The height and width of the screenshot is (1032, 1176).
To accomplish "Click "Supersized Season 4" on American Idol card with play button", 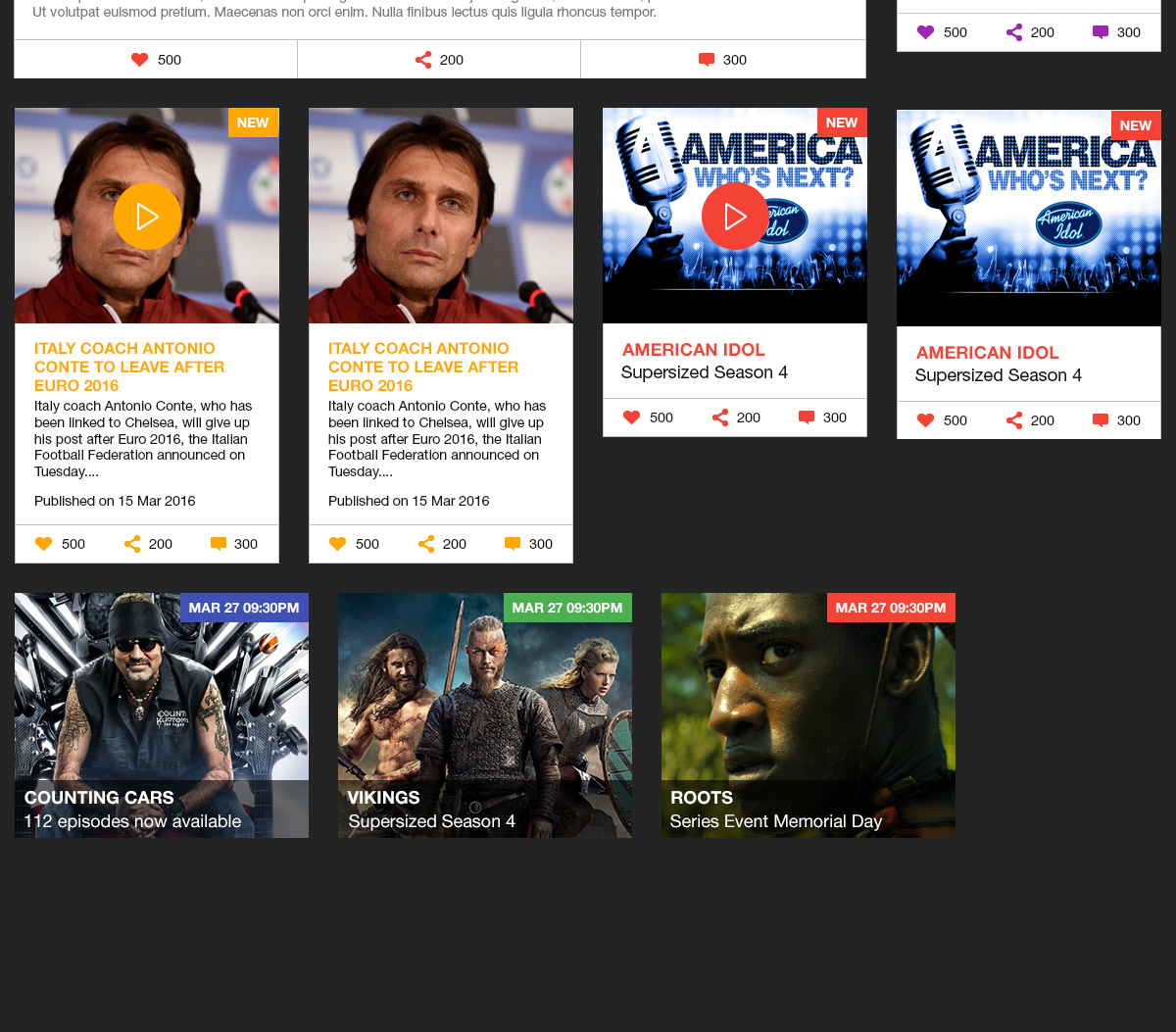I will (705, 372).
